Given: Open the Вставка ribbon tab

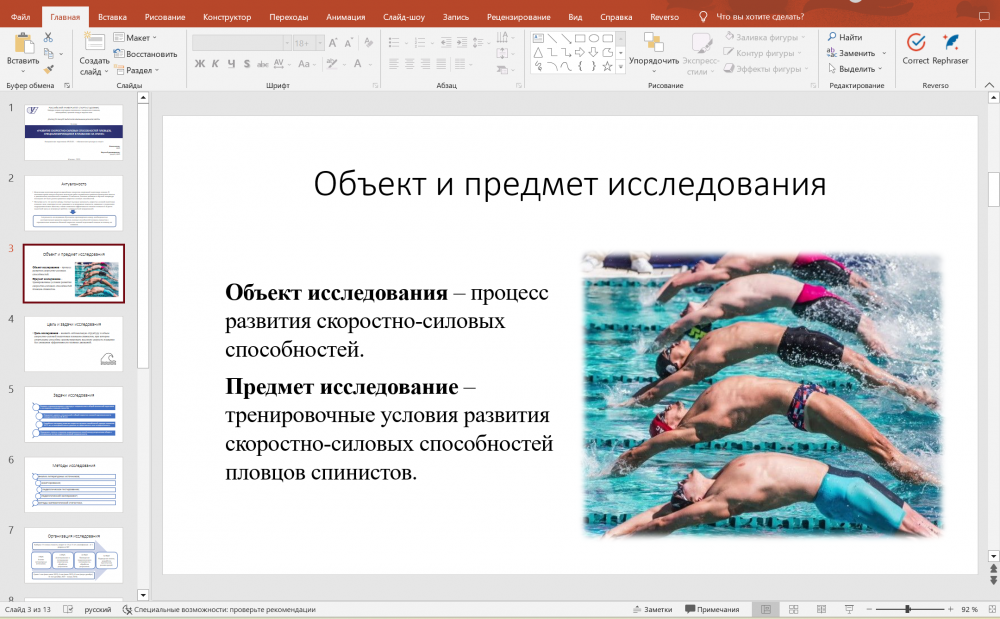Looking at the screenshot, I should (x=112, y=17).
